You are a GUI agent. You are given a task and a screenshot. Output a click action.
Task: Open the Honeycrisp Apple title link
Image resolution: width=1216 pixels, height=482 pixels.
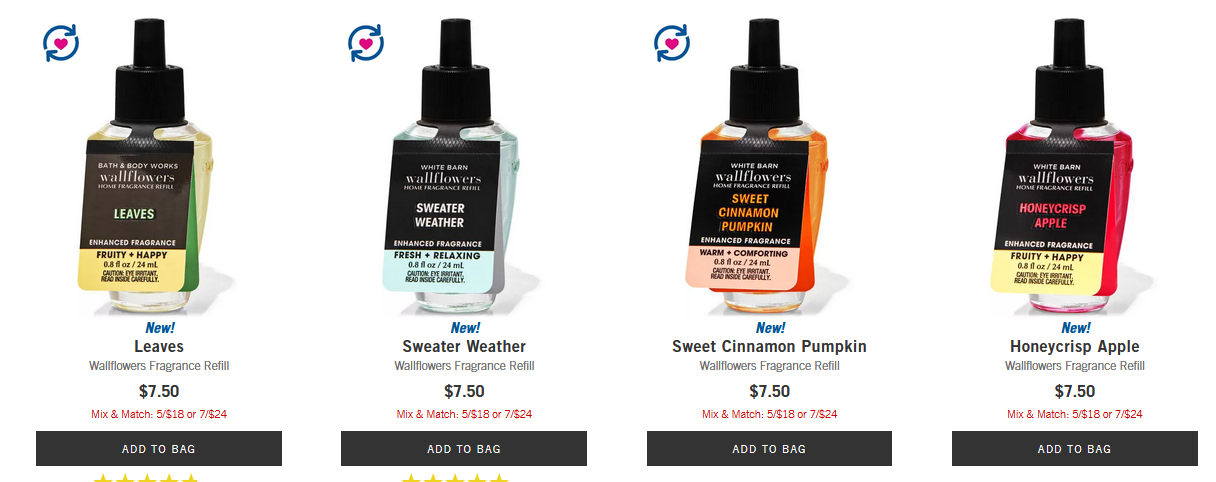1075,347
